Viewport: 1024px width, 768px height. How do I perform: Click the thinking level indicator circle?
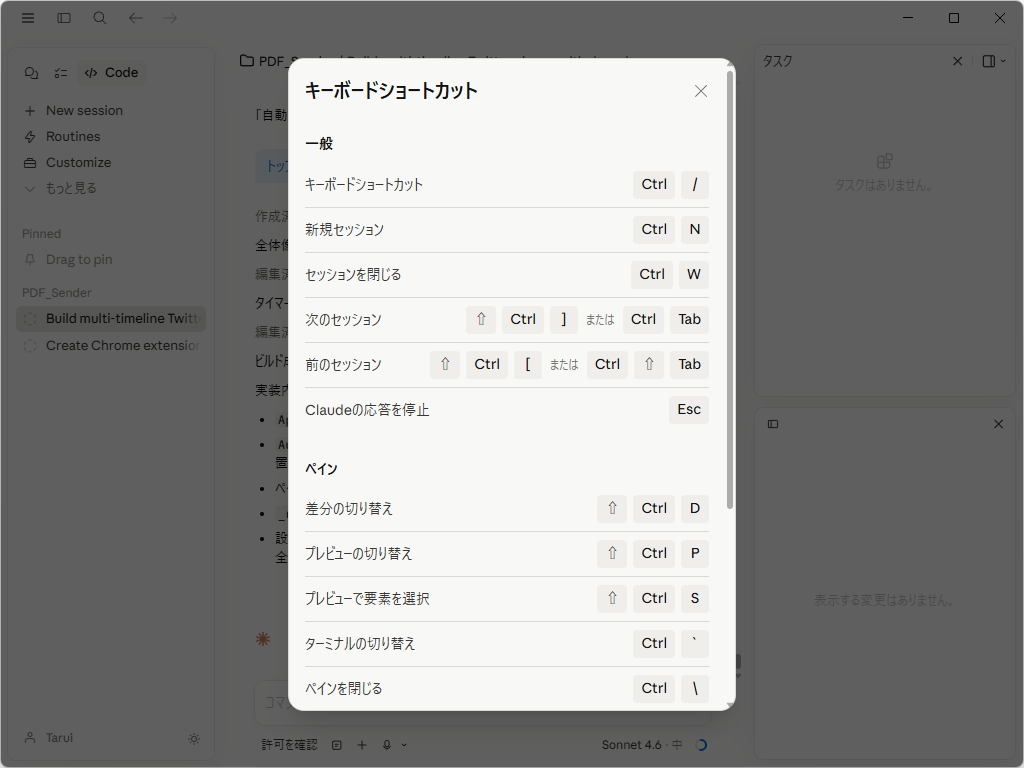point(701,744)
